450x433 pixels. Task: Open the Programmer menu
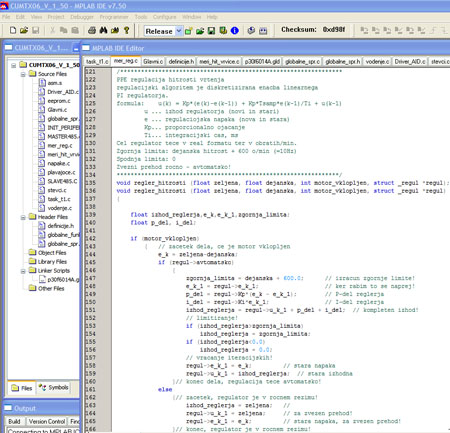[114, 17]
